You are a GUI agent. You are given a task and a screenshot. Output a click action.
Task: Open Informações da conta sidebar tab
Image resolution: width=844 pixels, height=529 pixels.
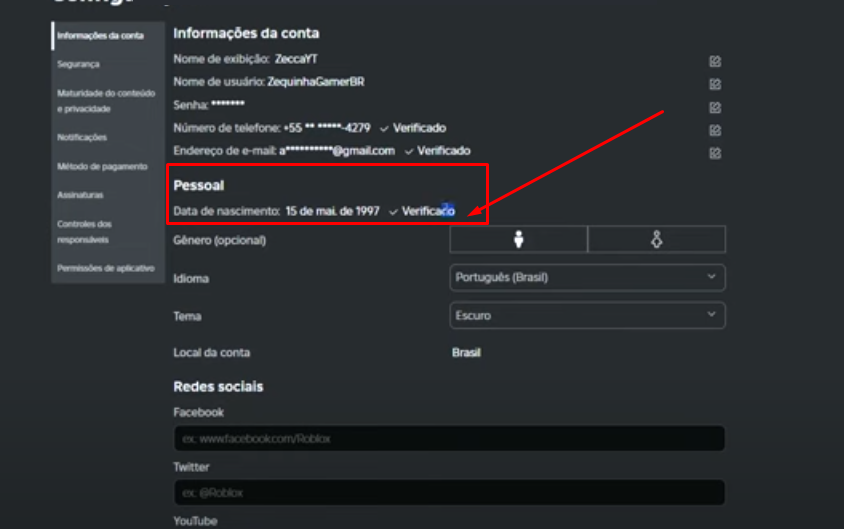(x=100, y=36)
